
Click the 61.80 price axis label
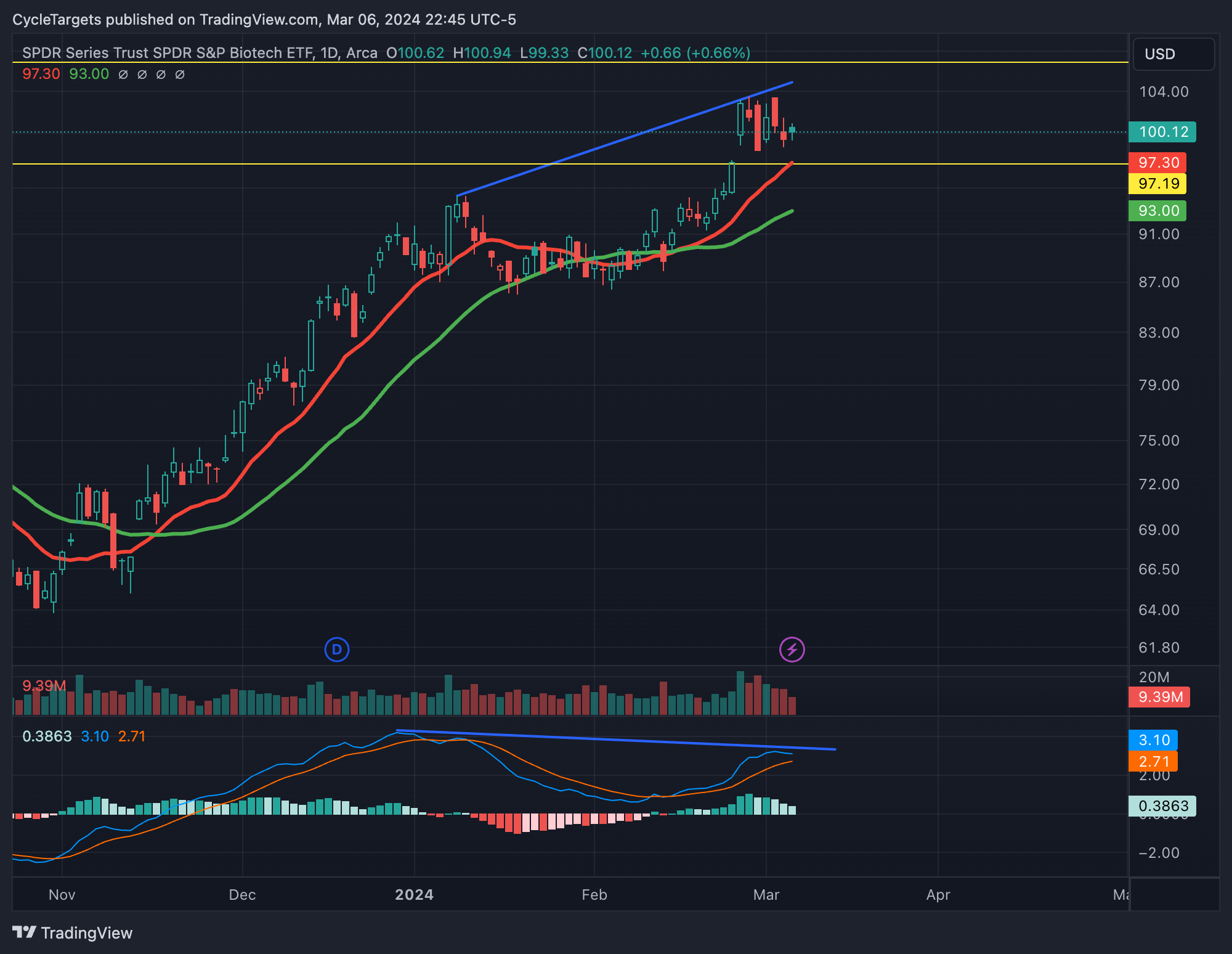(x=1159, y=648)
